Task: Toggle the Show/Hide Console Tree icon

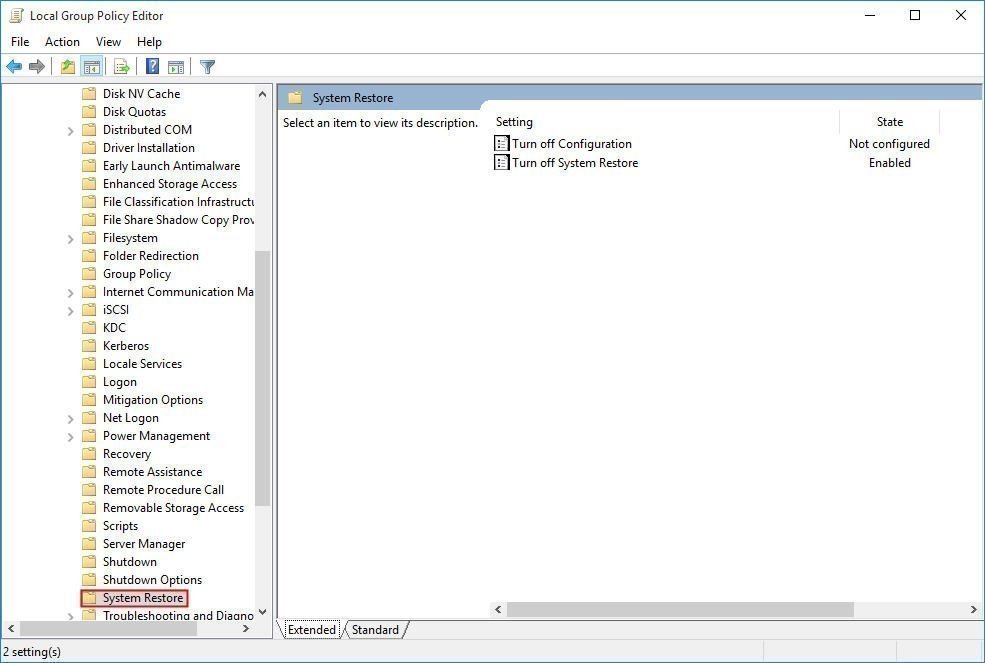Action: (92, 67)
